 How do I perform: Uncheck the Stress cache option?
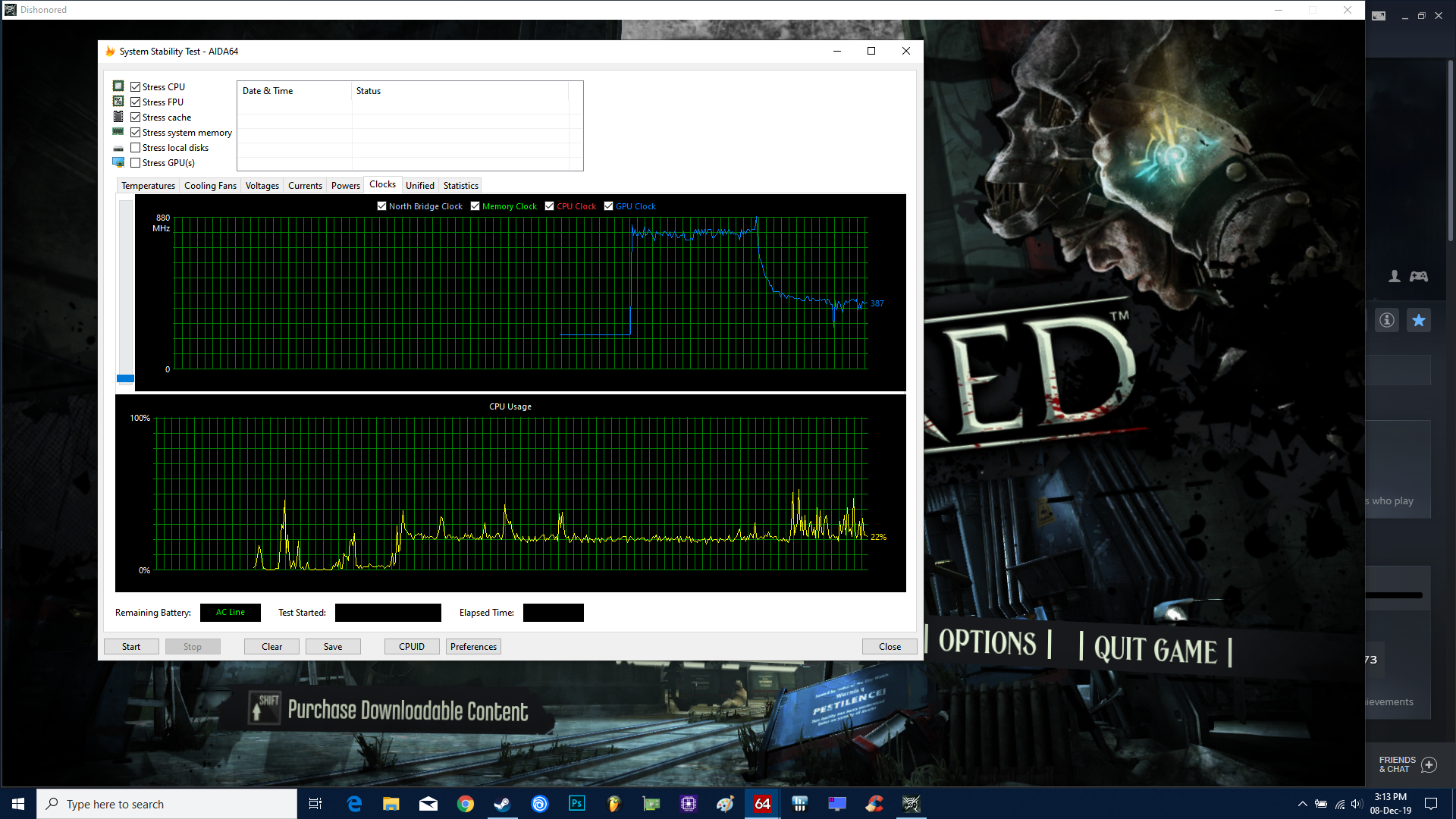coord(135,118)
